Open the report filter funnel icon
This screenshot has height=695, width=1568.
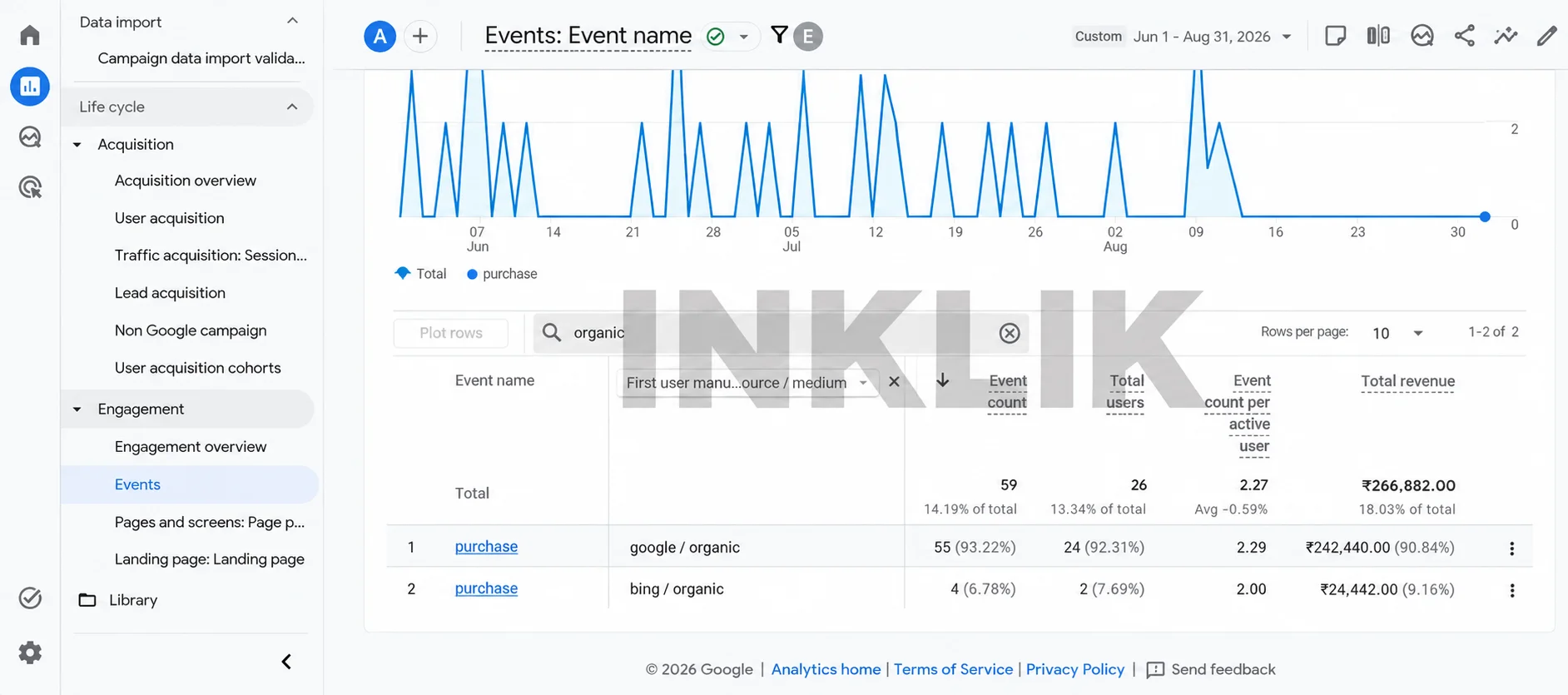[779, 35]
